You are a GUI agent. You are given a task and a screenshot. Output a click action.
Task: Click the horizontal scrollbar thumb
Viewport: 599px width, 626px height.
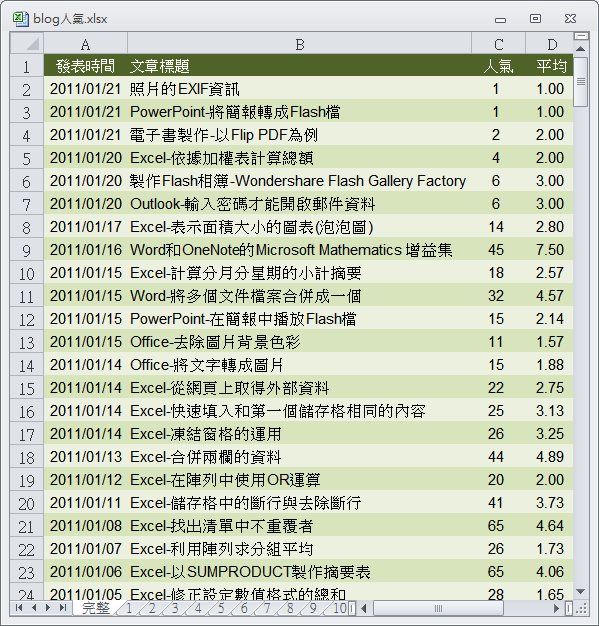[438, 608]
